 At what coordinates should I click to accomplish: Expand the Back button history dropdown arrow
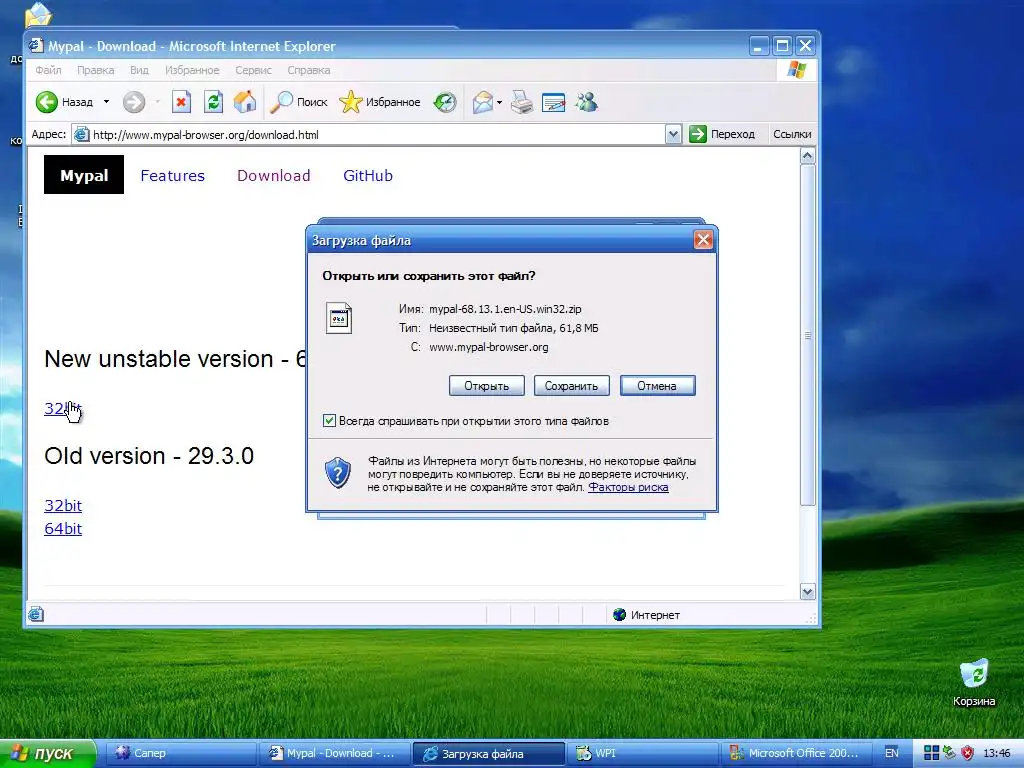[106, 102]
